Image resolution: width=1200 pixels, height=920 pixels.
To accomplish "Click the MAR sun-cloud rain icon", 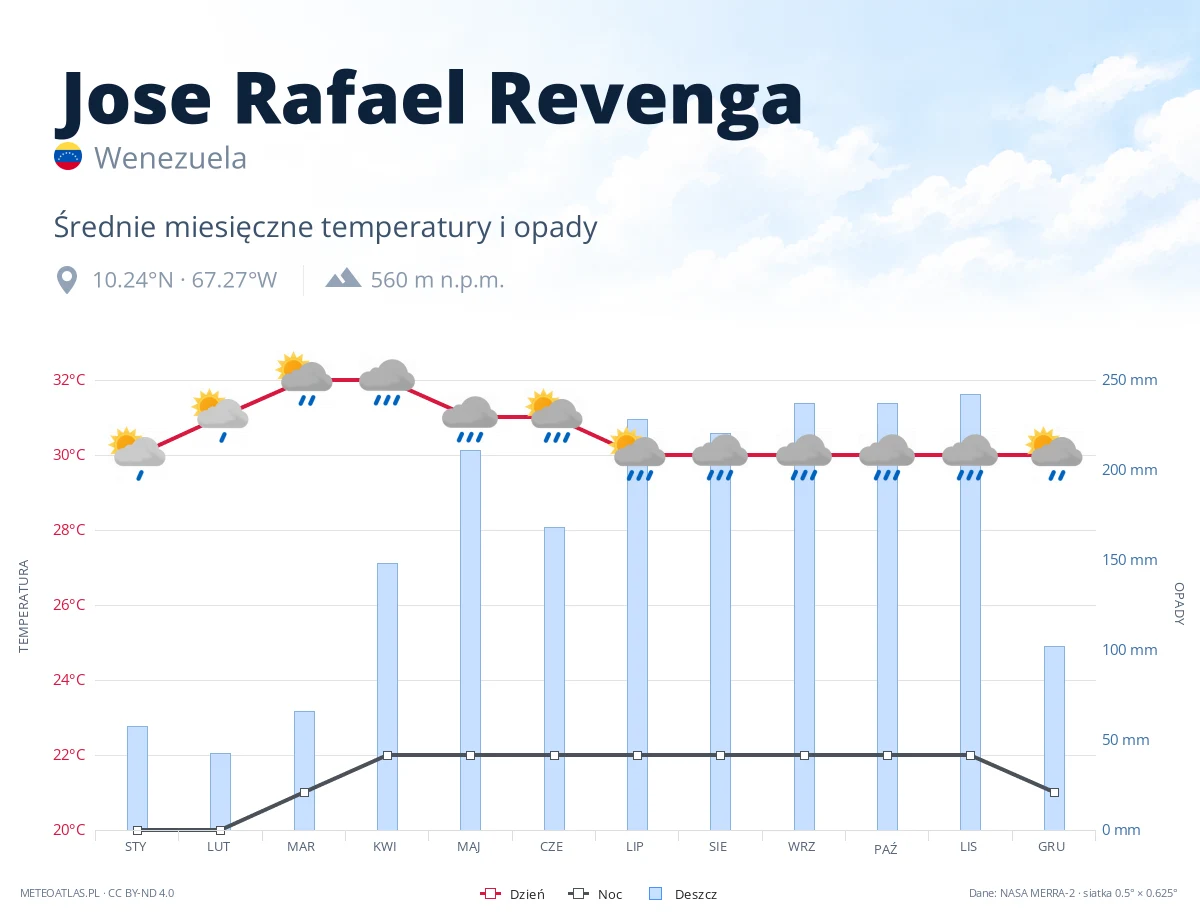I will (x=304, y=379).
